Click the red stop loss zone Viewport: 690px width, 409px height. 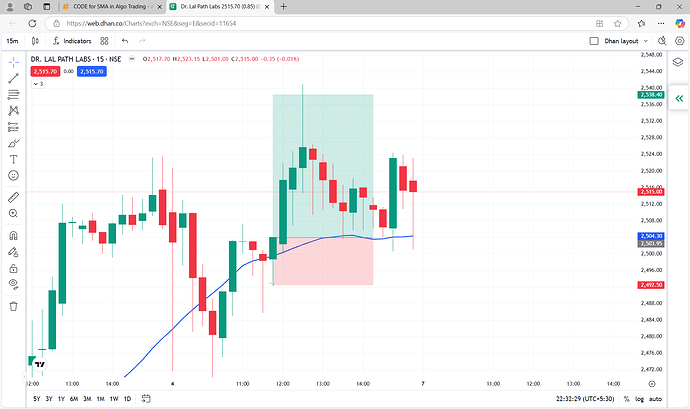[323, 262]
